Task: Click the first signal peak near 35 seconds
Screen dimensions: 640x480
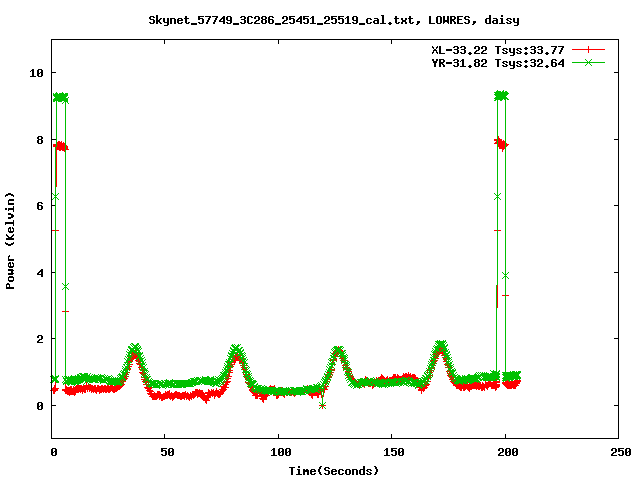Action: (135, 350)
